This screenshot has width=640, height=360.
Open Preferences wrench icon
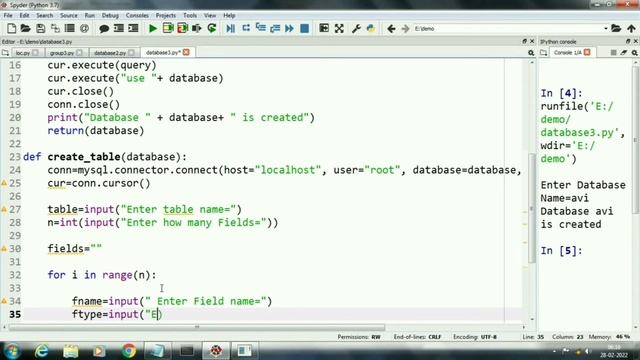pos(356,29)
